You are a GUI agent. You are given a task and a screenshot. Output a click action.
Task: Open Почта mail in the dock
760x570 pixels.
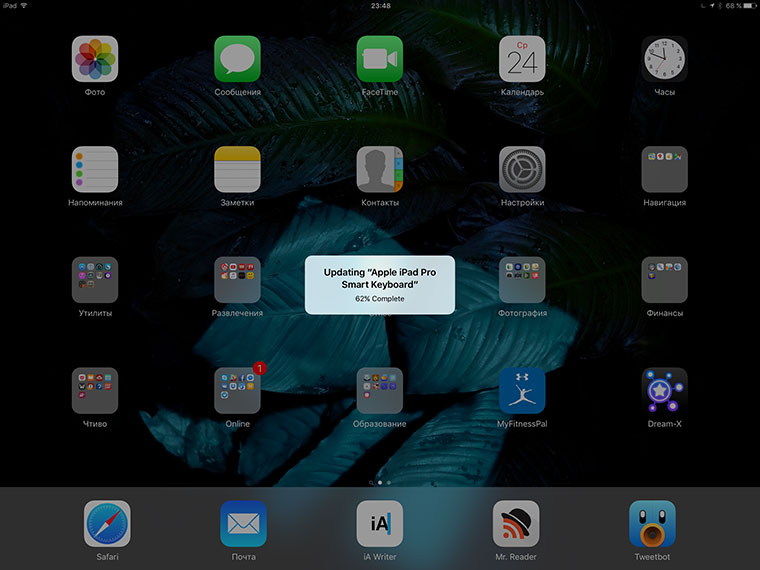pos(243,524)
